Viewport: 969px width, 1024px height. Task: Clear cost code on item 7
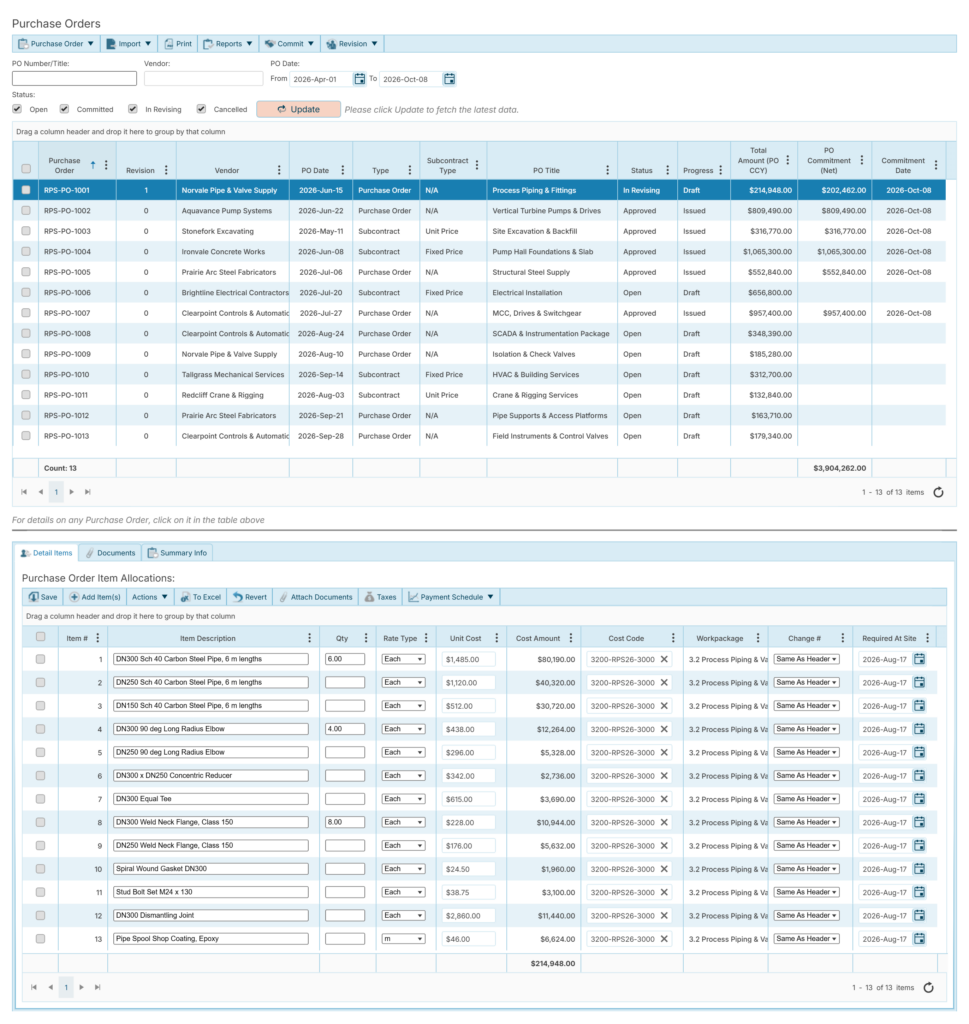[664, 799]
